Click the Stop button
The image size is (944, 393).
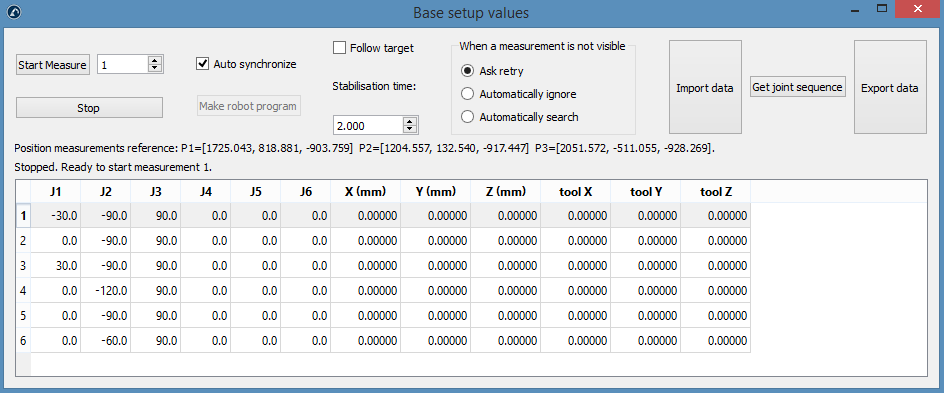click(x=89, y=108)
